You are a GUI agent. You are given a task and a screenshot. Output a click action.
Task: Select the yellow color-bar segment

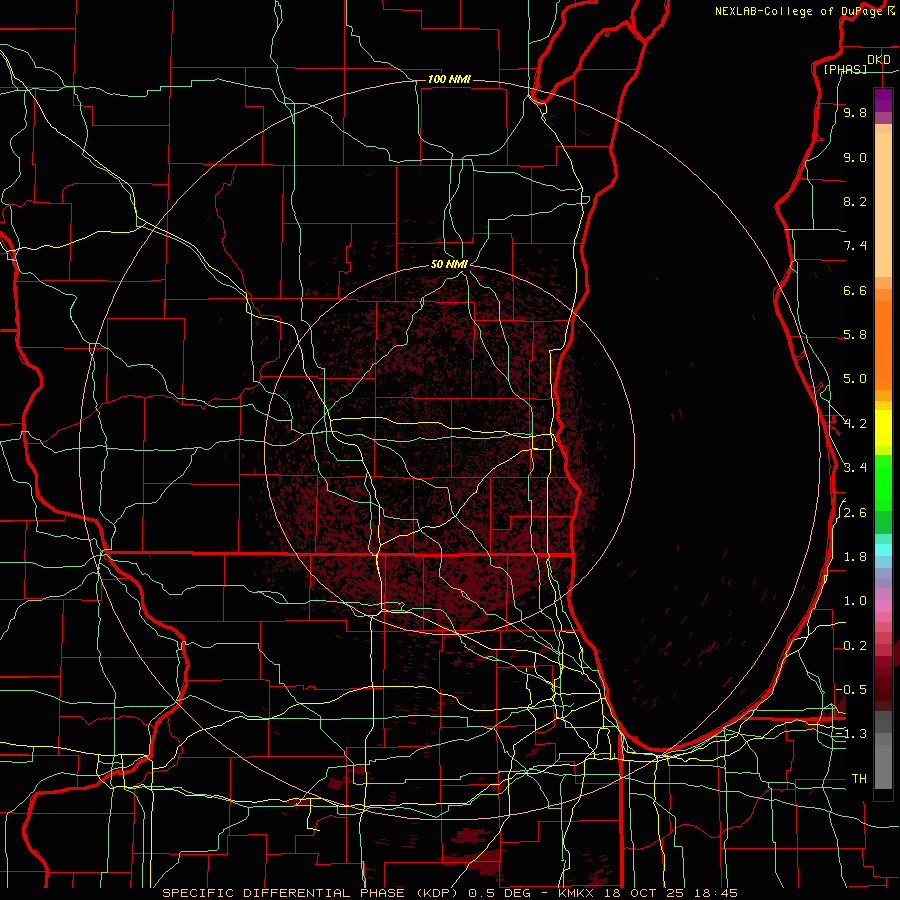point(883,428)
